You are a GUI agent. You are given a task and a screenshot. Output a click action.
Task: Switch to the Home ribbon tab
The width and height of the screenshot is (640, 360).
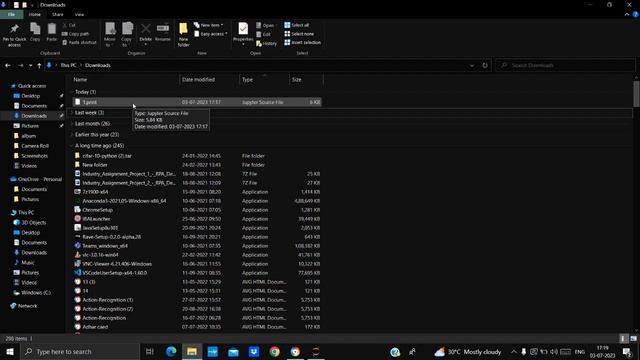coord(35,14)
